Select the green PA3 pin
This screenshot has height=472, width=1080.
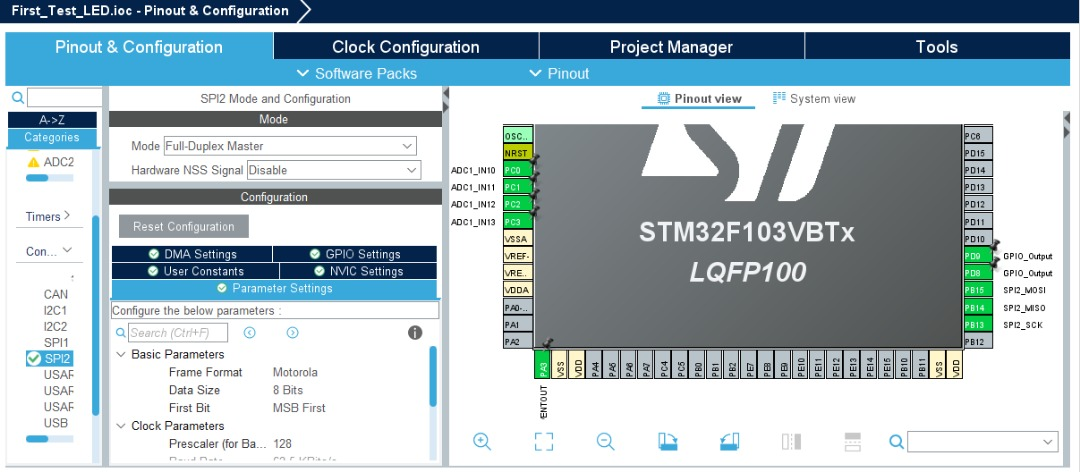[x=543, y=364]
